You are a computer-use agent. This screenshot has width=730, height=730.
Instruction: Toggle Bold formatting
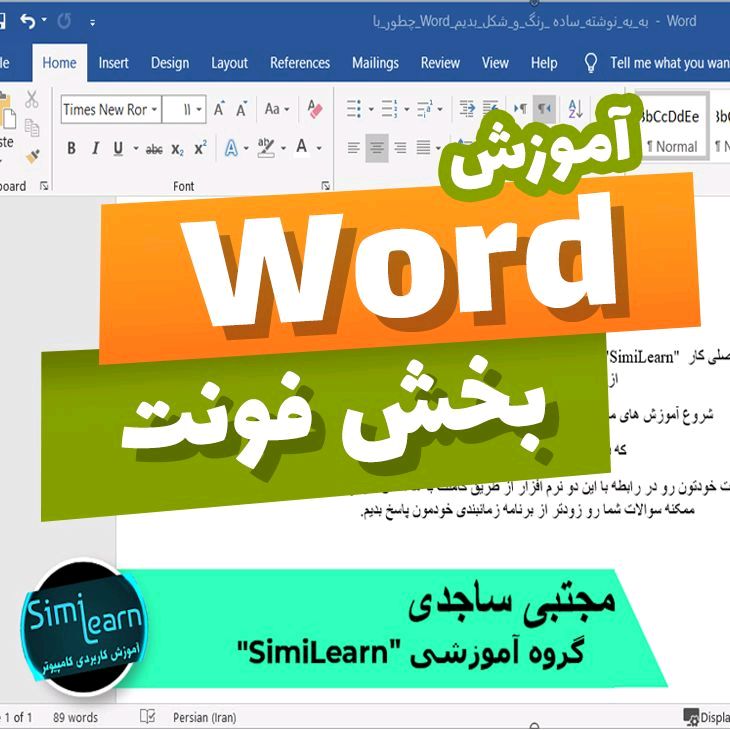pyautogui.click(x=71, y=149)
